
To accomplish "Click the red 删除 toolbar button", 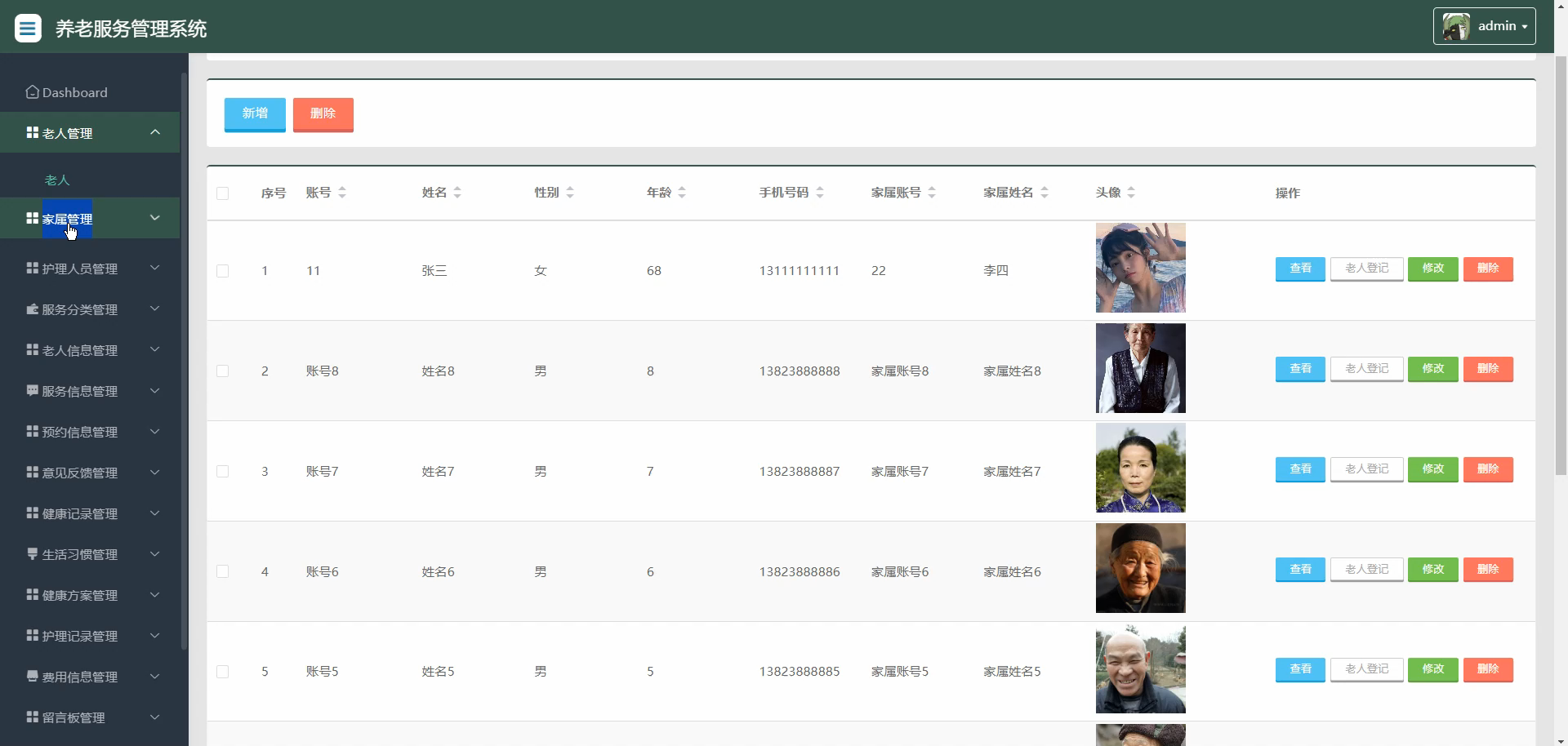I will 323,113.
